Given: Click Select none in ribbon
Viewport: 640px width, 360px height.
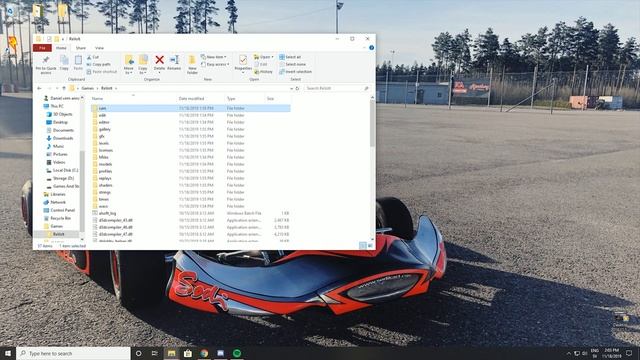Looking at the screenshot, I should pyautogui.click(x=292, y=64).
